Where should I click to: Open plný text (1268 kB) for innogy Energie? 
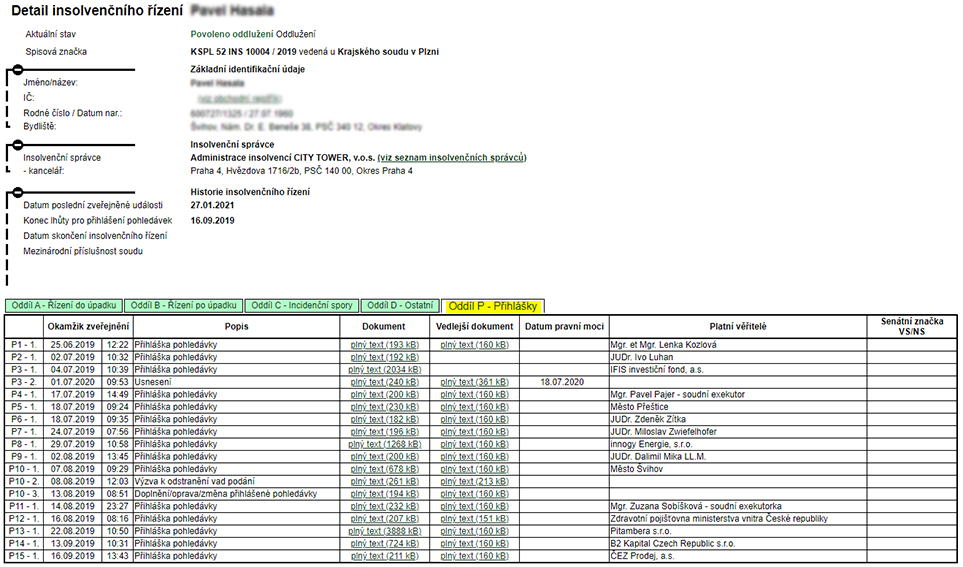pyautogui.click(x=384, y=444)
